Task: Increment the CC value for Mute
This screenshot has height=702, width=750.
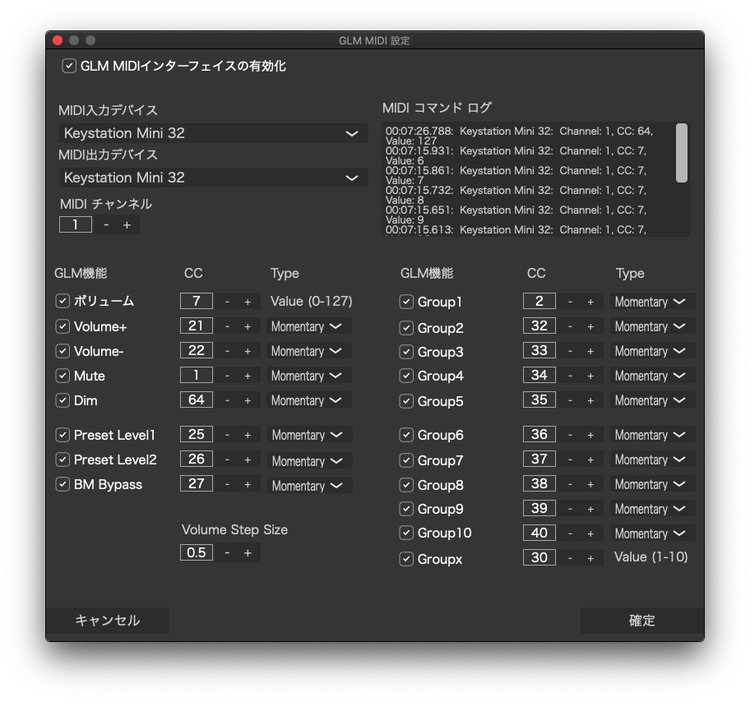Action: click(x=247, y=376)
